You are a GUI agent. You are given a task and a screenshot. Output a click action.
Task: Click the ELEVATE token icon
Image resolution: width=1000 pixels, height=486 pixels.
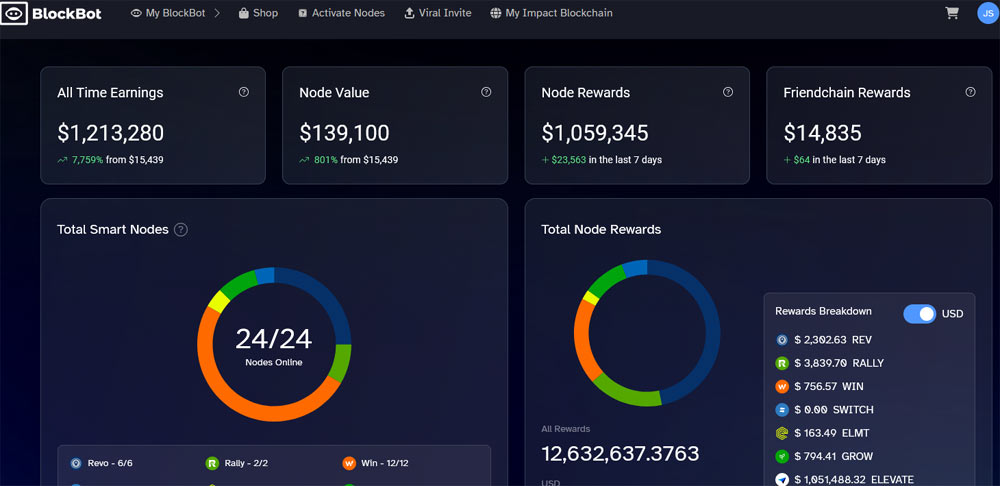tap(782, 480)
